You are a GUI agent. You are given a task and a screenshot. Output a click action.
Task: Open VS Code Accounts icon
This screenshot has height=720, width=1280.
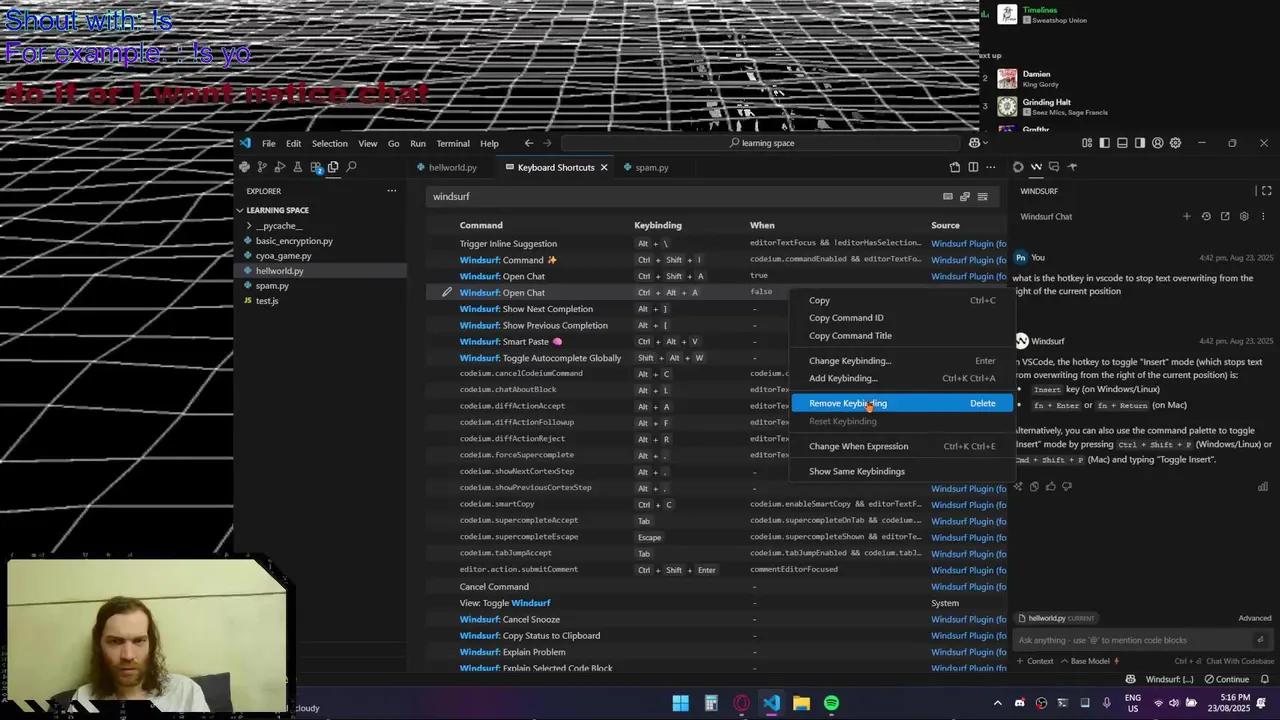pos(1158,143)
